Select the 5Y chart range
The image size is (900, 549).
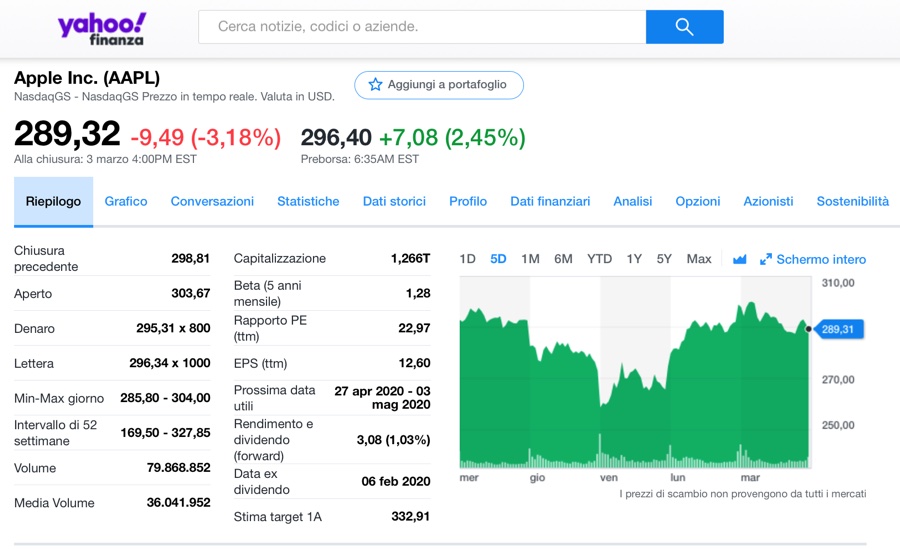[664, 259]
